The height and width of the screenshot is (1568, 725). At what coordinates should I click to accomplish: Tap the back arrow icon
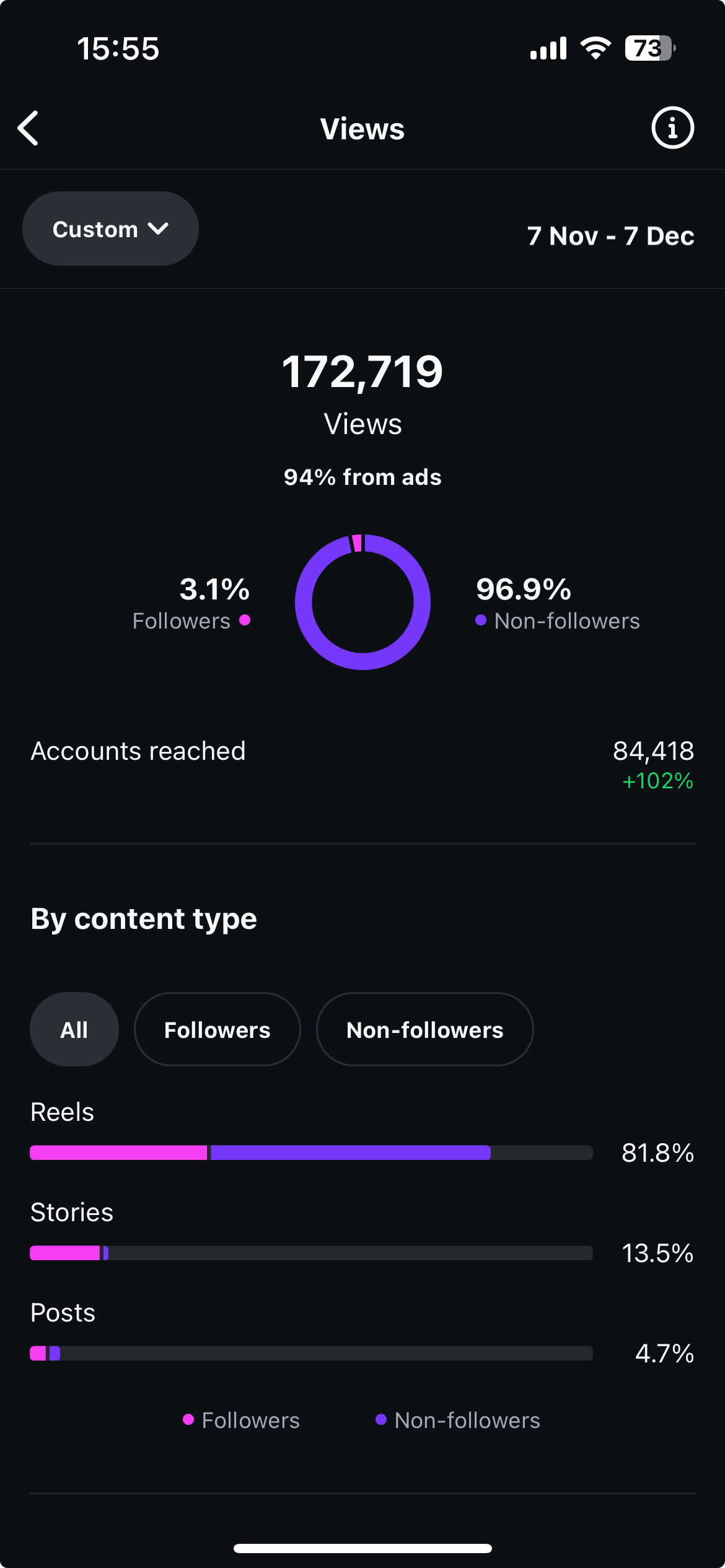(29, 128)
